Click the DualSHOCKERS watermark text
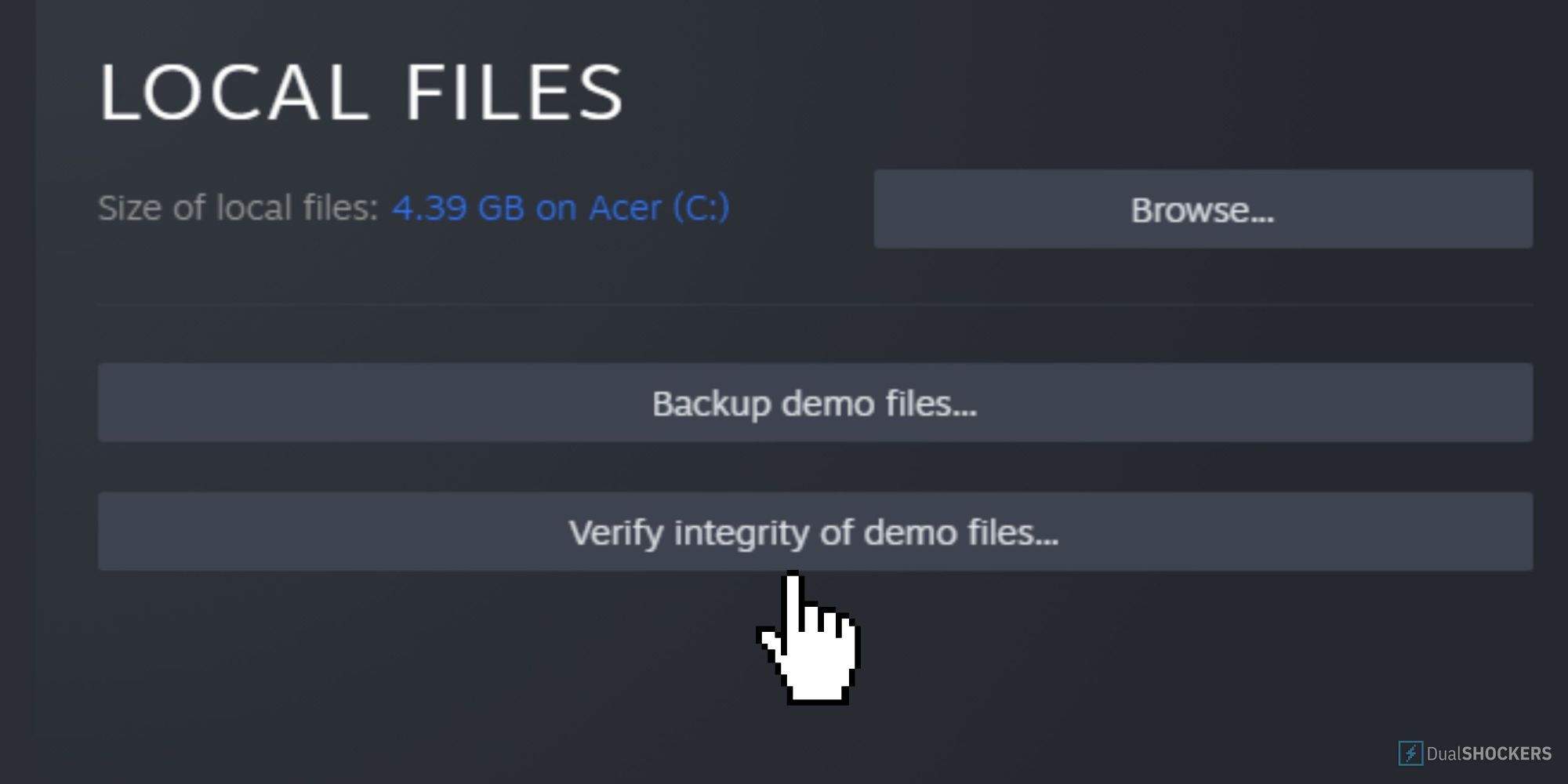1568x784 pixels. click(1488, 753)
